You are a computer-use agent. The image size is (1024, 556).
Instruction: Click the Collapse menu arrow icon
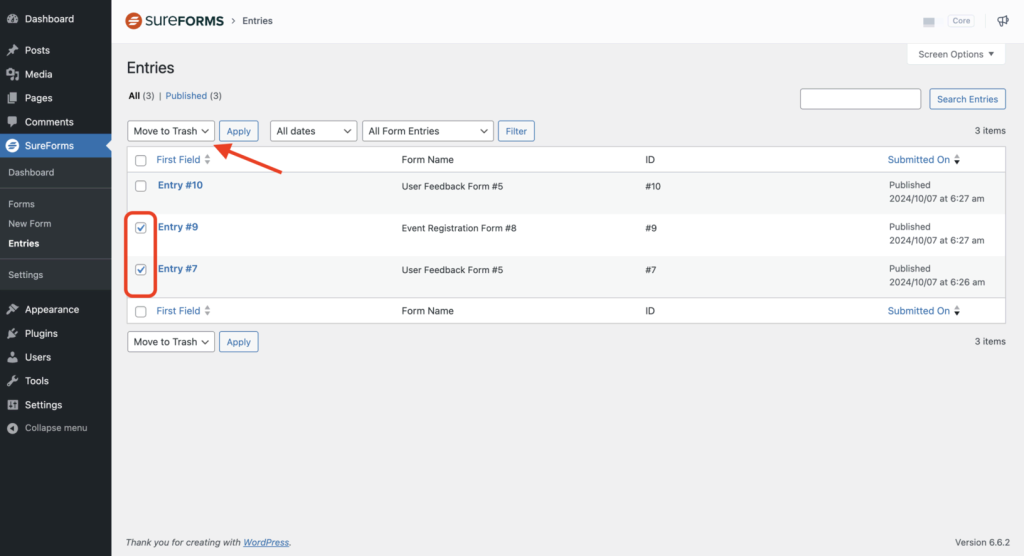(x=12, y=428)
